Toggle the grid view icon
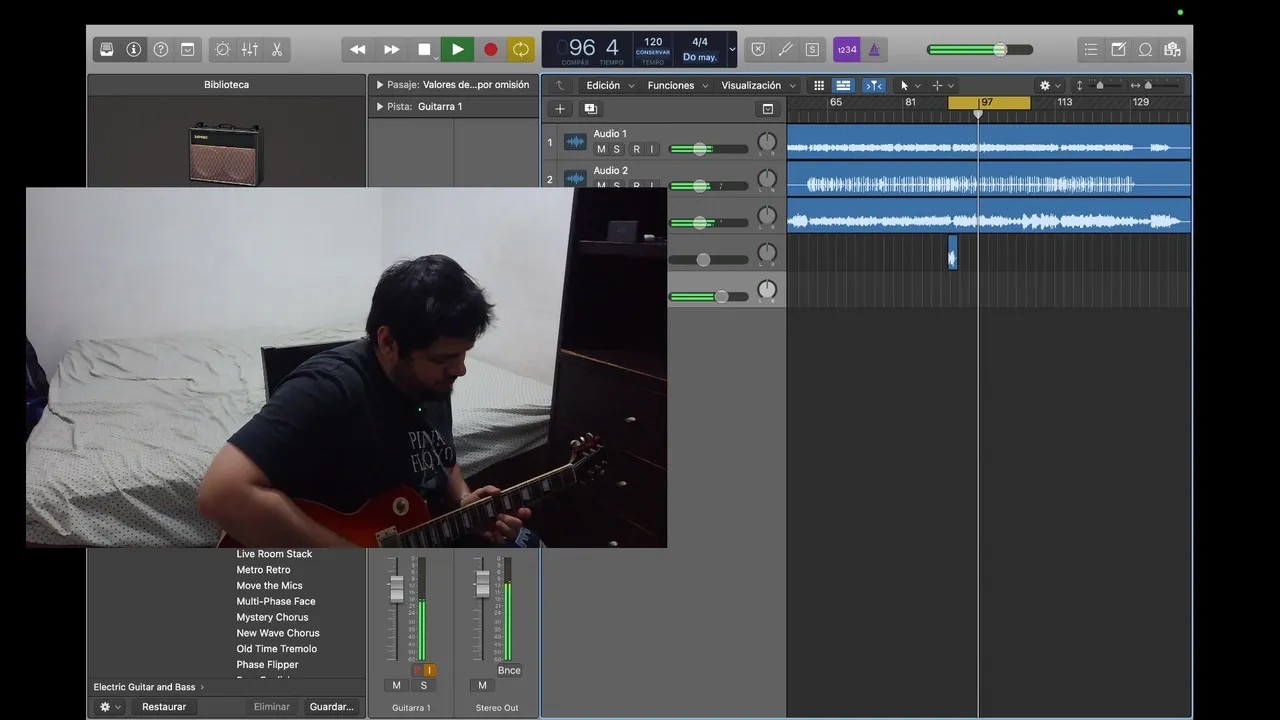 (819, 85)
